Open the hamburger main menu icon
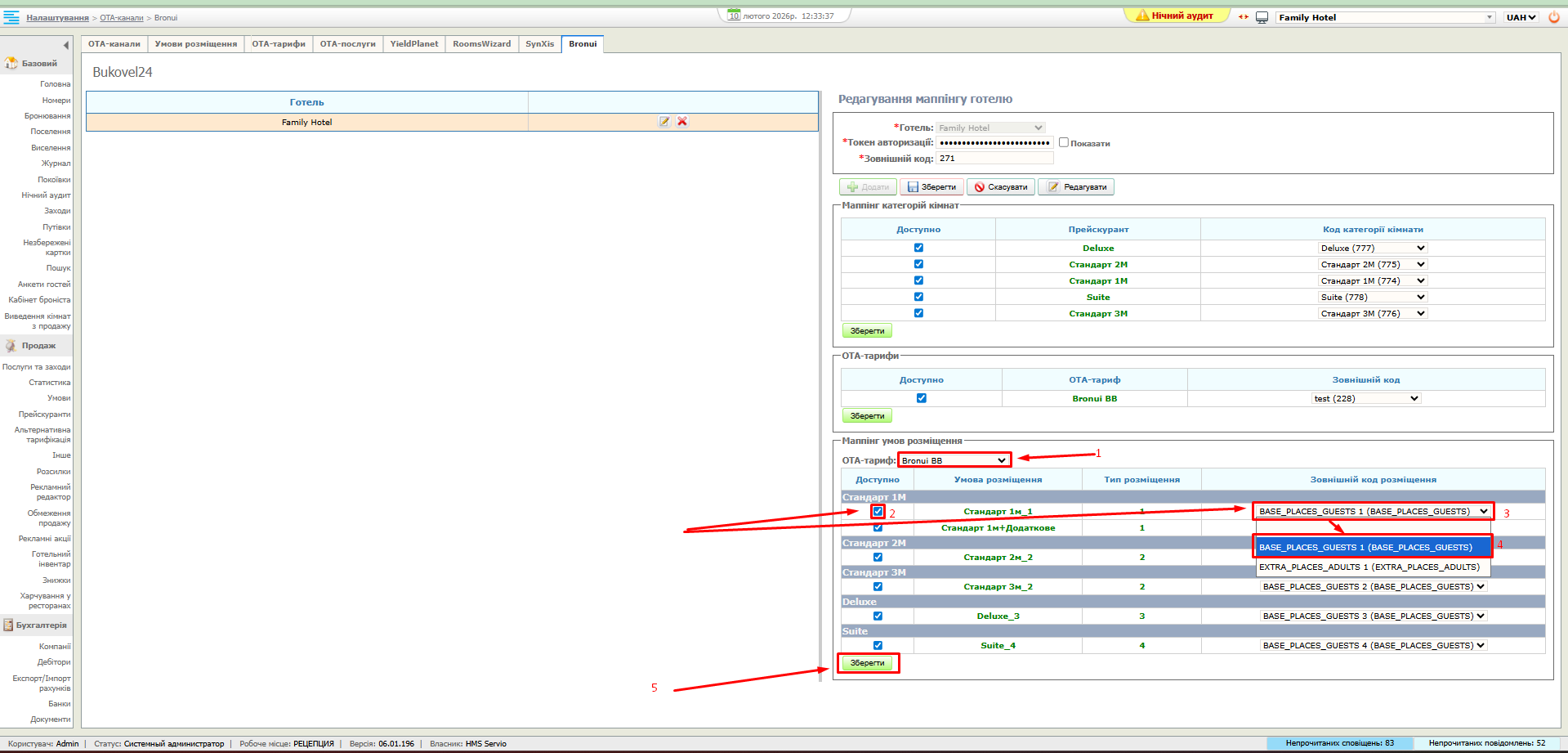Image resolution: width=1568 pixels, height=753 pixels. [x=11, y=17]
